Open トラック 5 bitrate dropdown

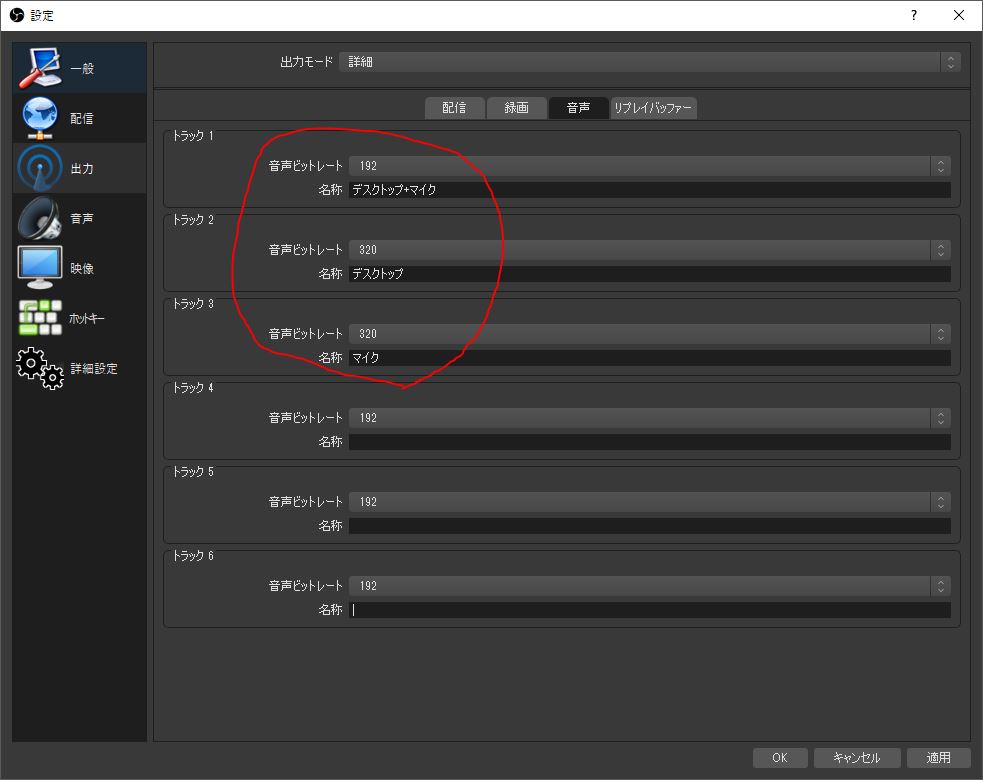[649, 502]
